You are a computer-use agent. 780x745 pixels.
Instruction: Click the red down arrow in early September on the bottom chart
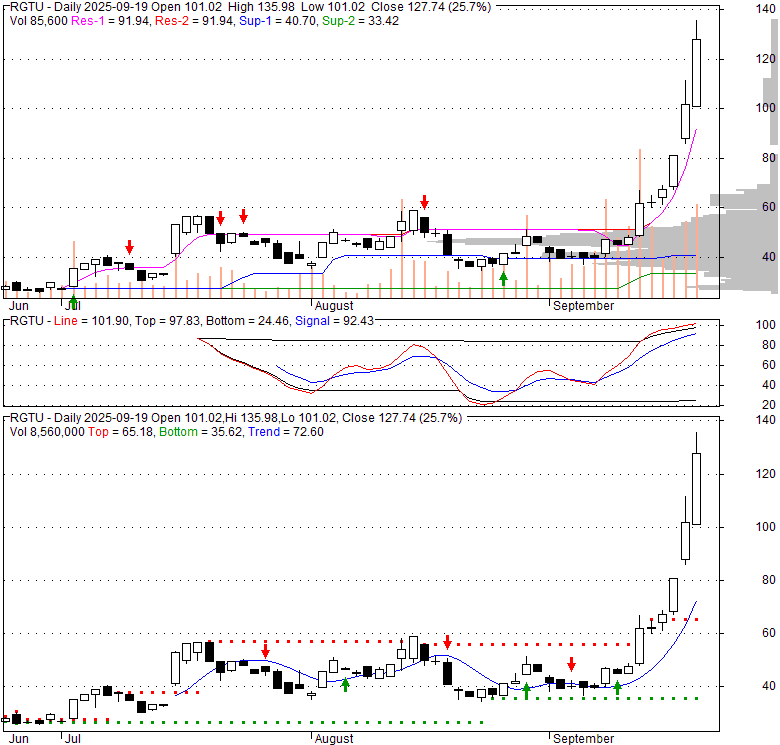click(x=572, y=664)
